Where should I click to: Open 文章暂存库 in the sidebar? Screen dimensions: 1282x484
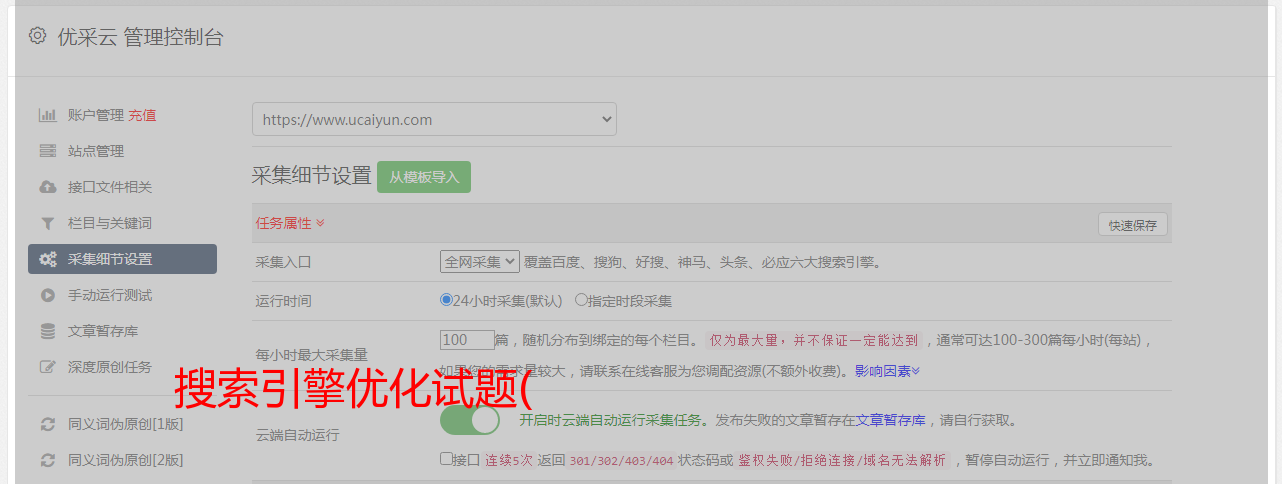(x=103, y=331)
